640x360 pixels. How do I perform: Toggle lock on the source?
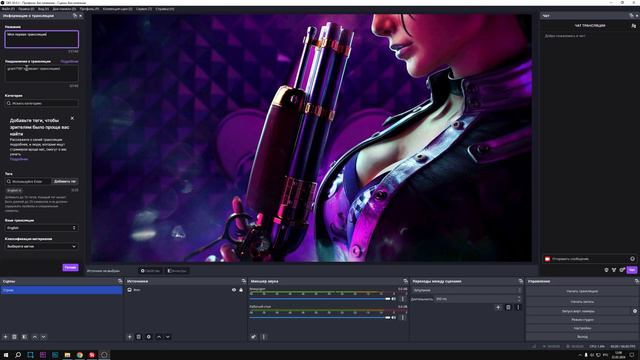click(241, 290)
